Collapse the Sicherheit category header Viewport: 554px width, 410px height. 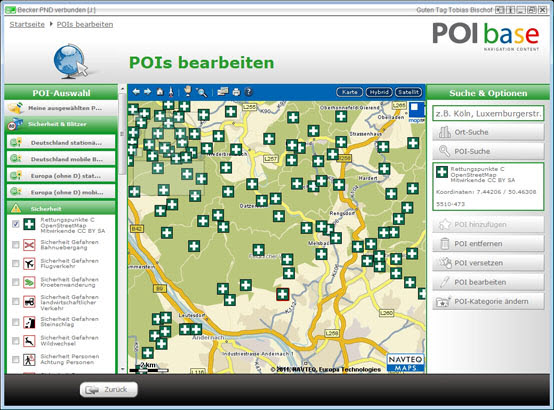(x=61, y=209)
